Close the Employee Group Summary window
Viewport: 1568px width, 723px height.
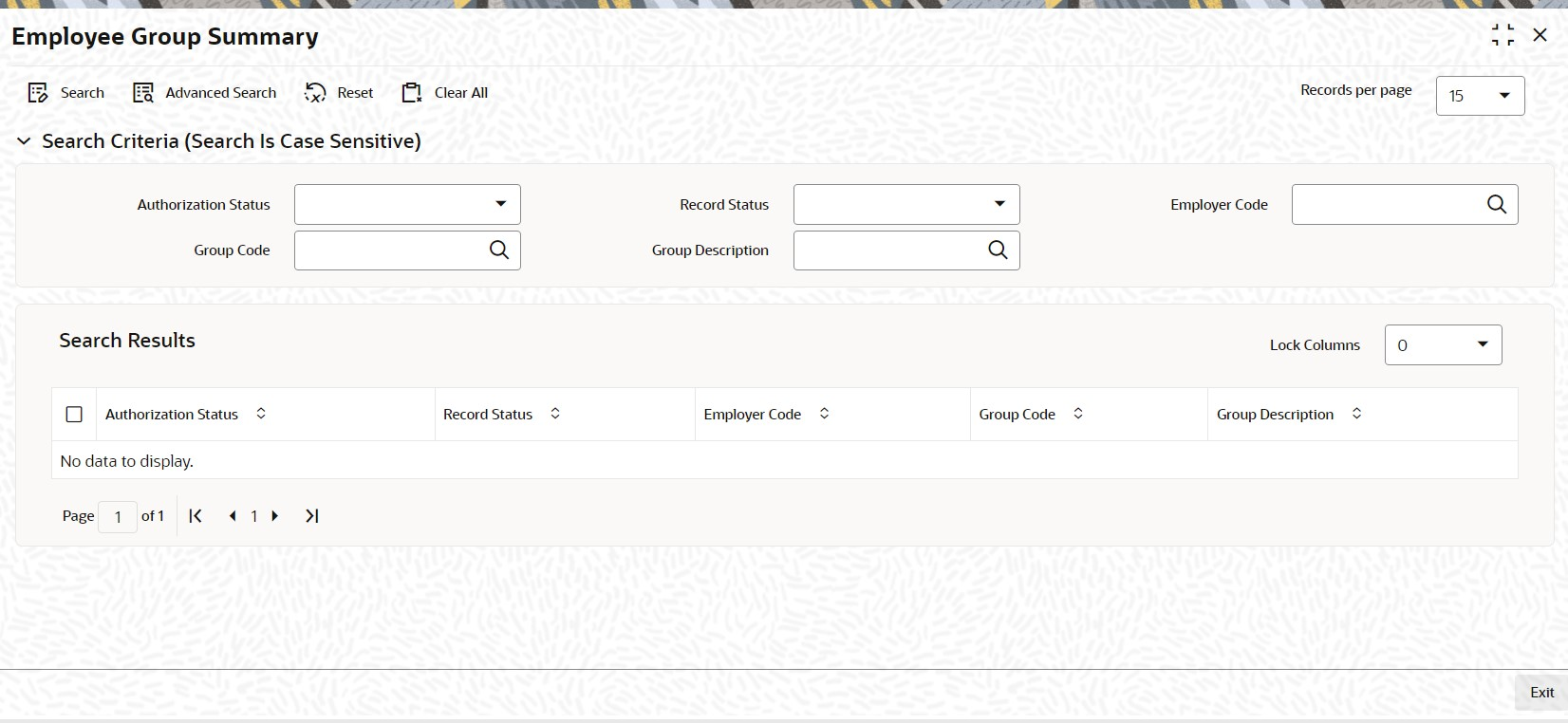(1540, 35)
